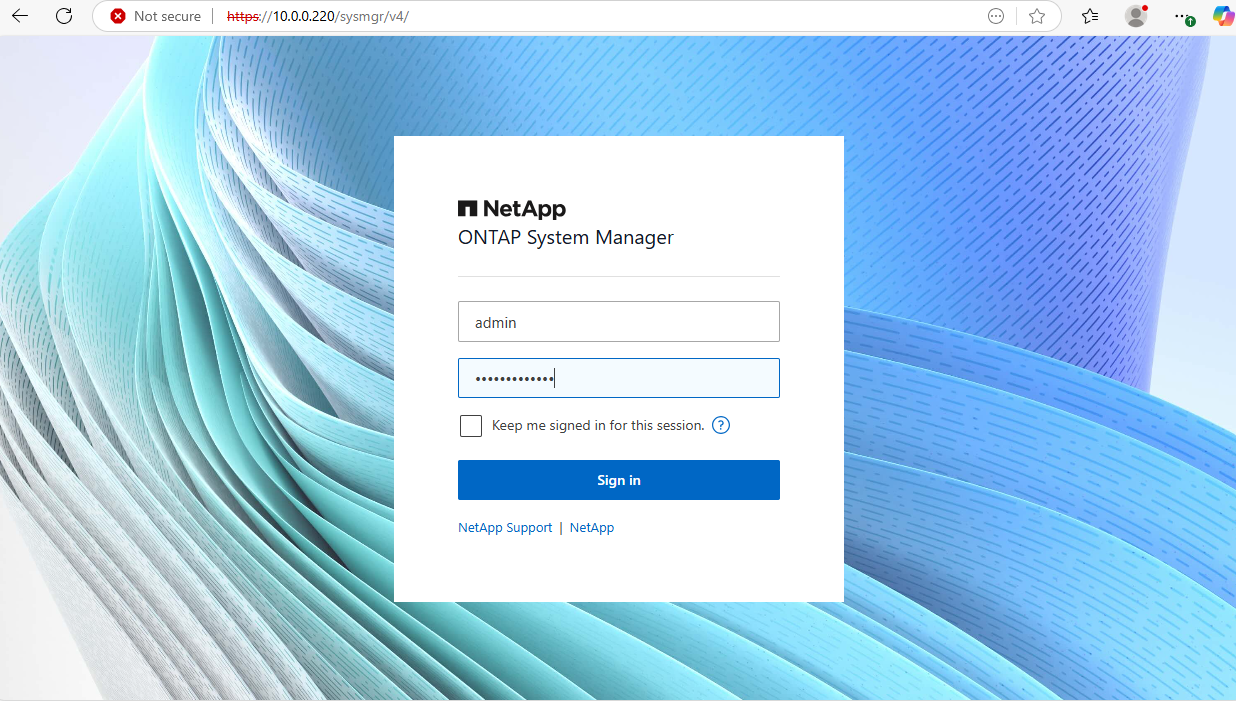Screen dimensions: 1236x701
Task: Open the Not secure site warning
Action: click(x=156, y=16)
